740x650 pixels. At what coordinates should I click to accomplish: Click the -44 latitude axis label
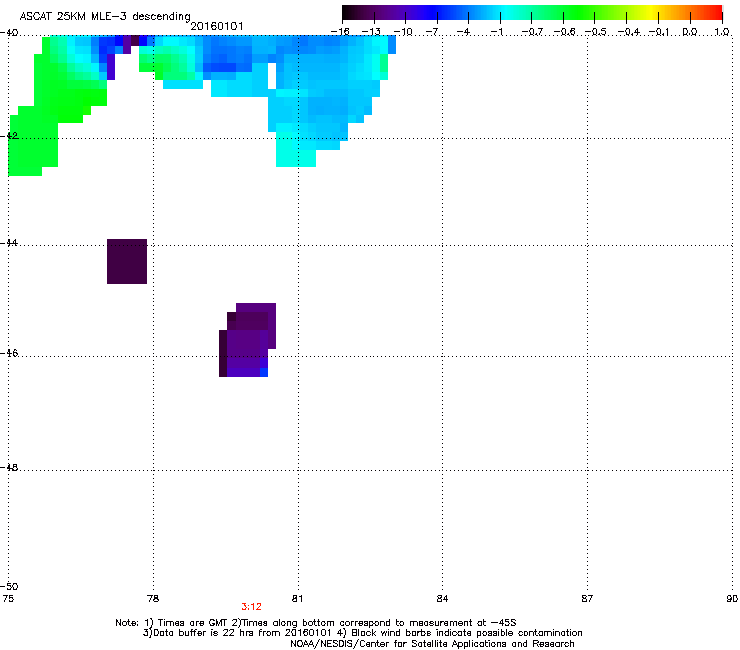(9, 243)
